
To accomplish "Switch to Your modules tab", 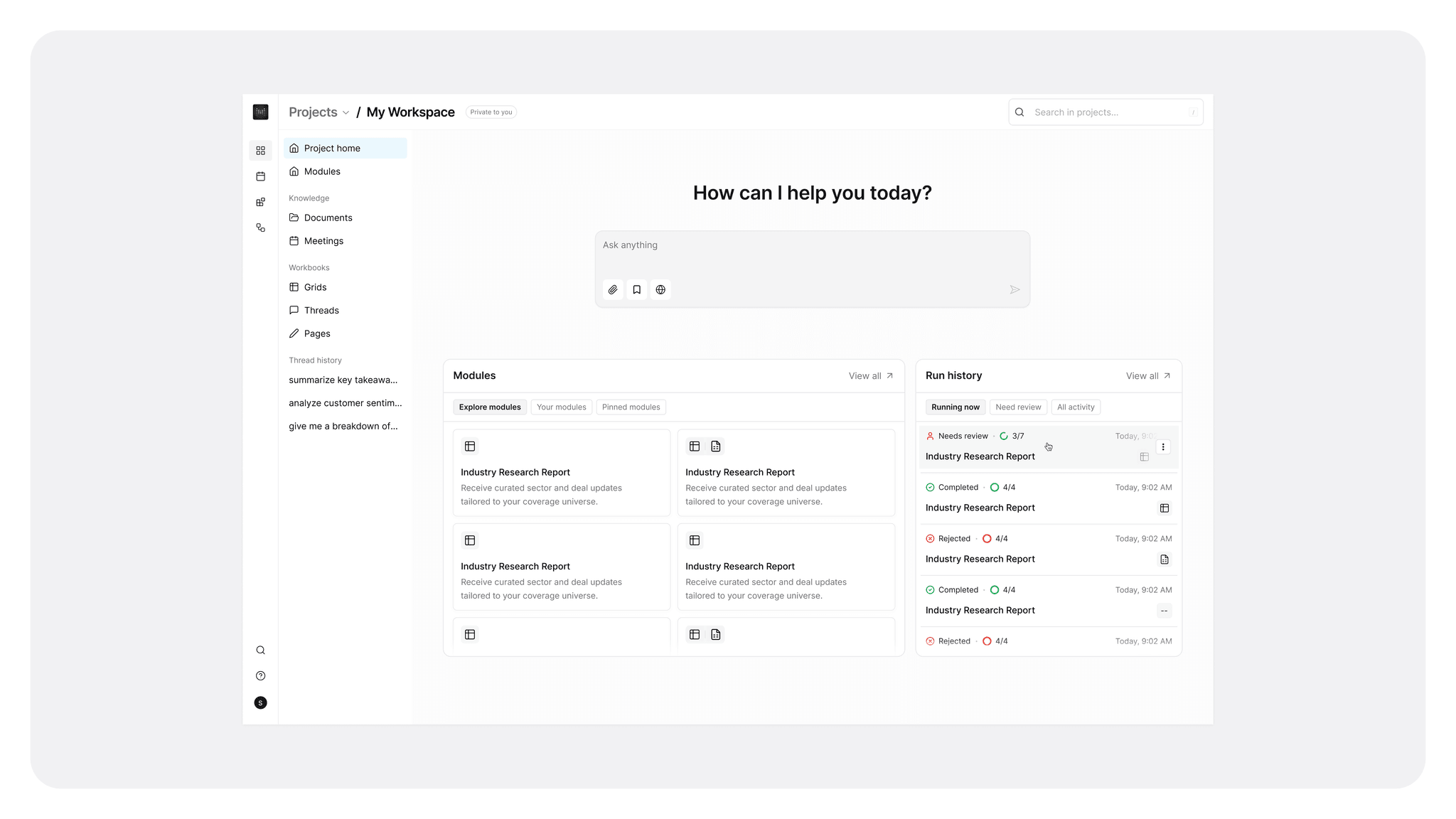I will pos(561,407).
